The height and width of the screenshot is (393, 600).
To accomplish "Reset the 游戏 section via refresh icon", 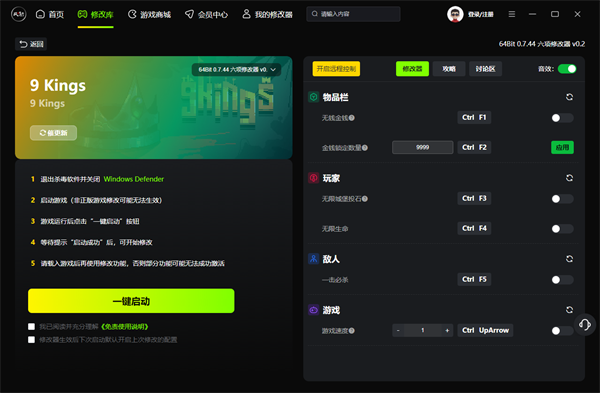I will point(569,310).
